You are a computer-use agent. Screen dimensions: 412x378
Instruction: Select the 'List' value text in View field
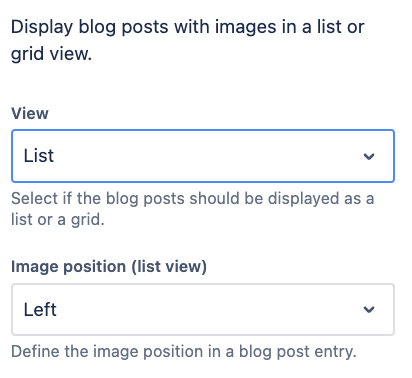[39, 156]
